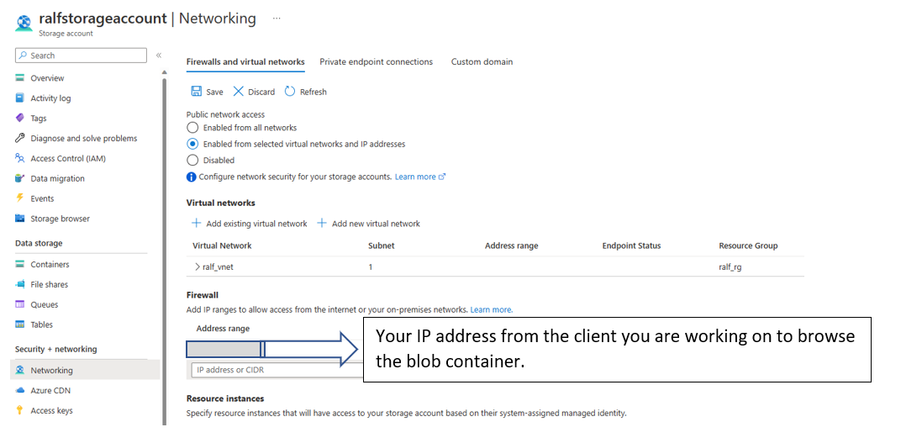Click the greyed-out existing address range entry

[225, 349]
